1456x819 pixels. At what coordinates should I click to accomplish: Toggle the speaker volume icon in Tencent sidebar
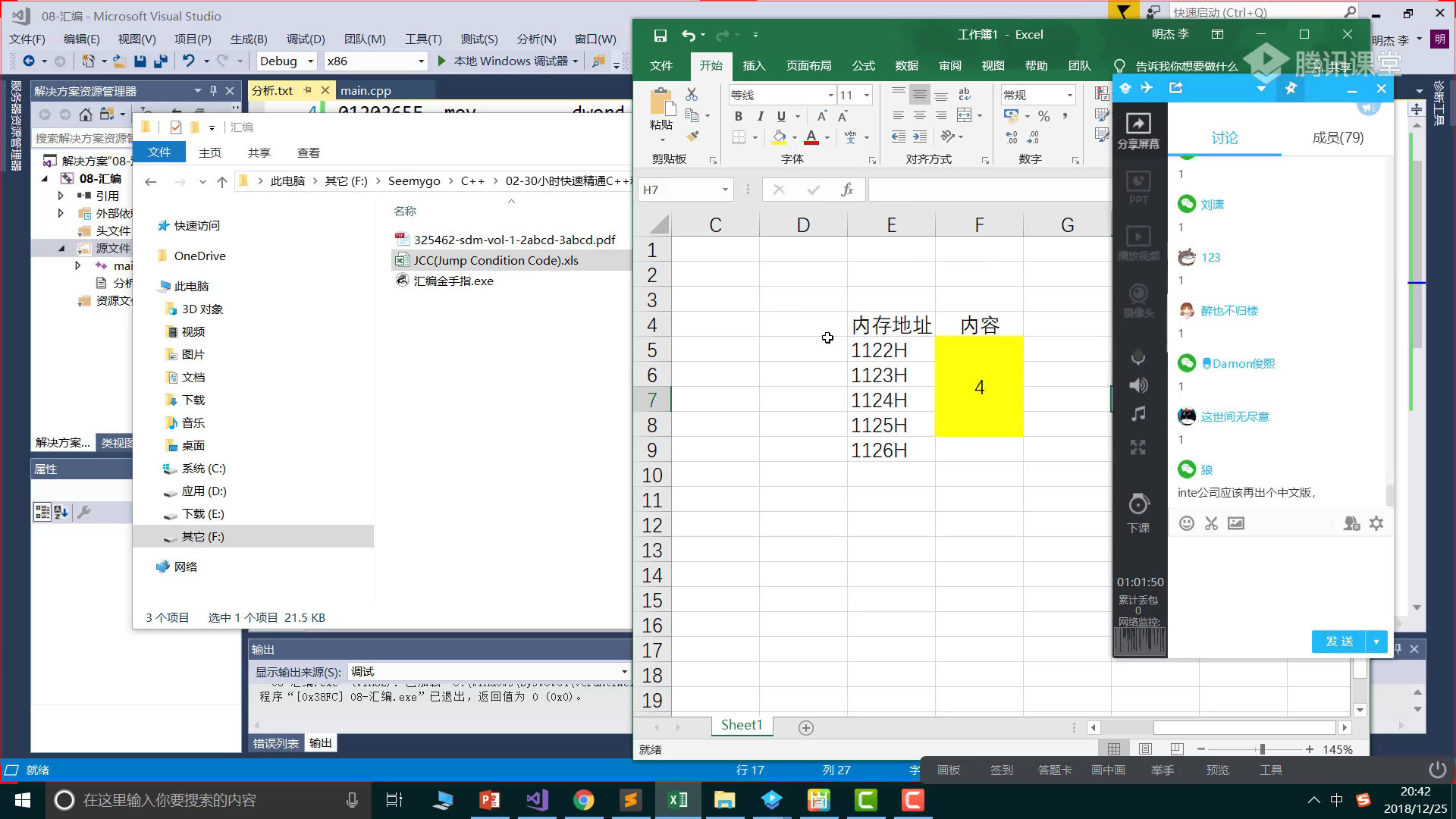[1138, 385]
